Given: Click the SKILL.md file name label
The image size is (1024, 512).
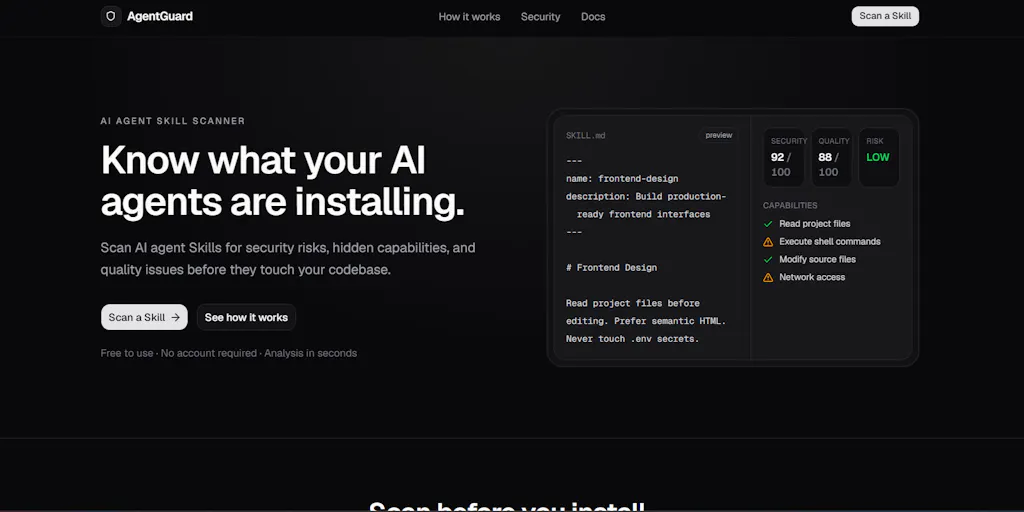Looking at the screenshot, I should pos(586,136).
